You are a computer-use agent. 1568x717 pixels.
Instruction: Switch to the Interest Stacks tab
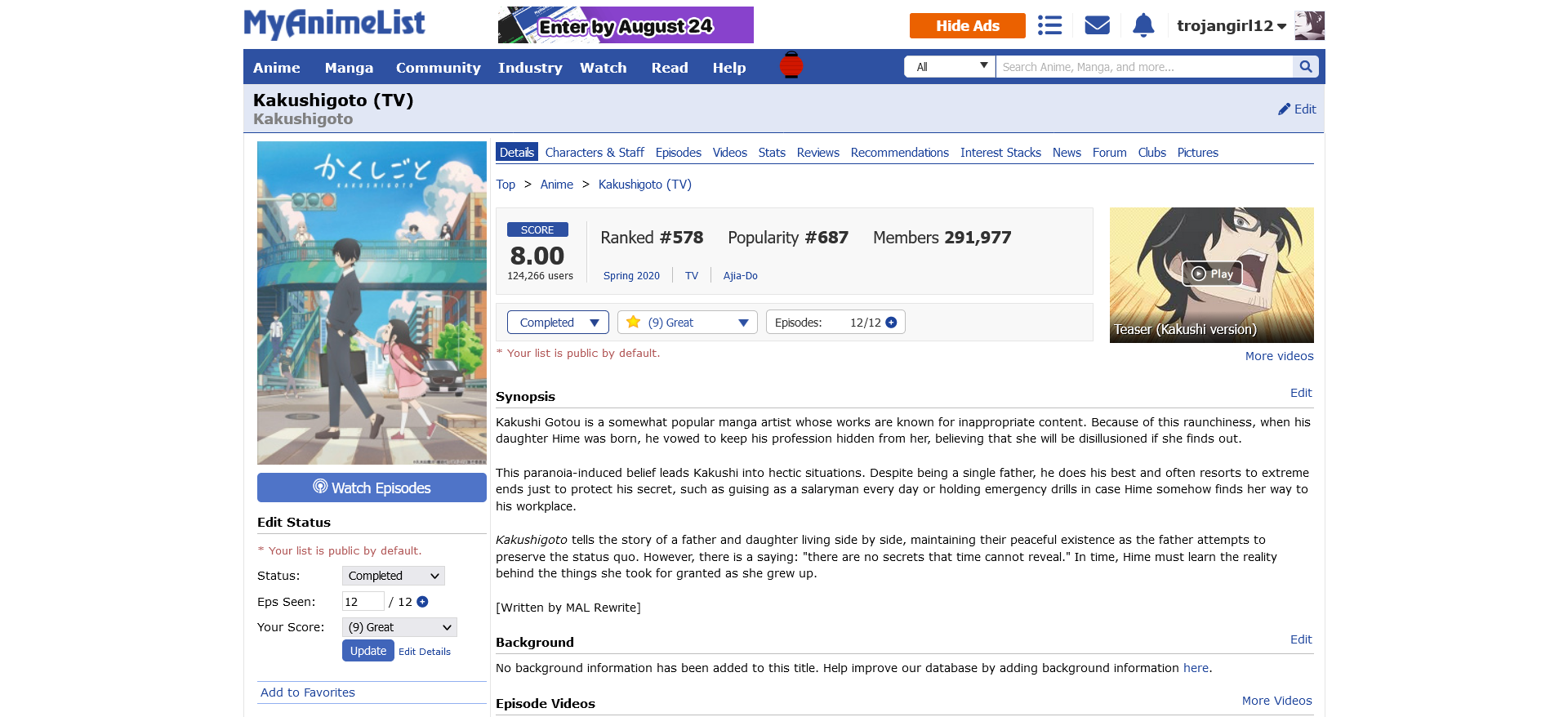1000,153
